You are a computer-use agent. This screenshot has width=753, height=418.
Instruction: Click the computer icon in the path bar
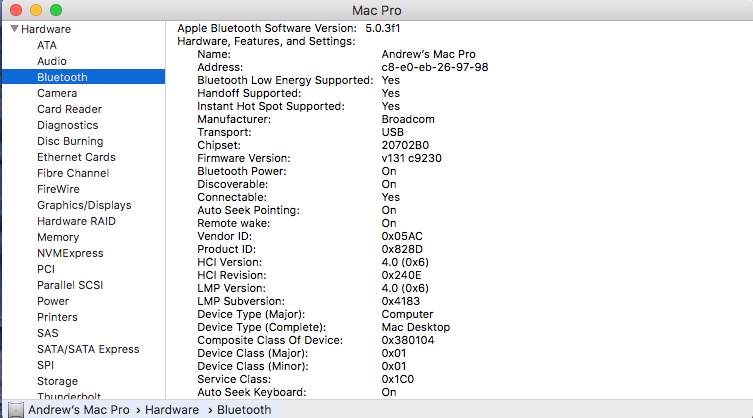coord(16,410)
